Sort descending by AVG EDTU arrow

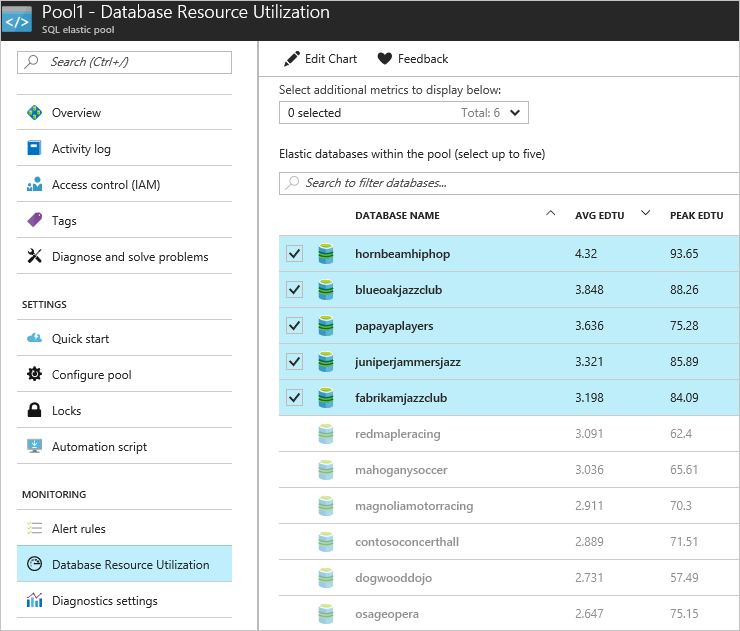coord(646,213)
